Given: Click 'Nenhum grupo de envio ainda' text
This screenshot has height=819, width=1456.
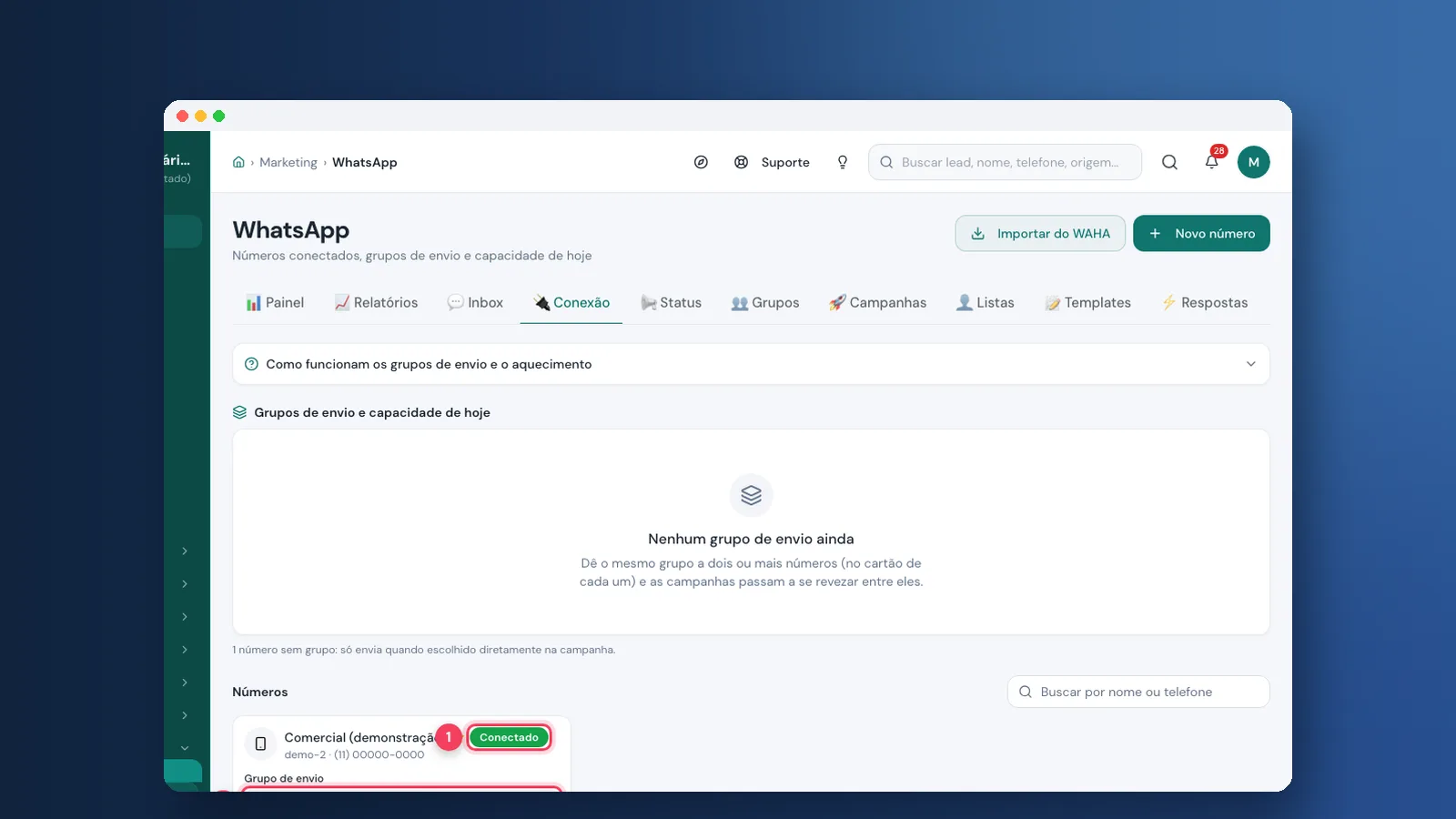Looking at the screenshot, I should pos(751,539).
